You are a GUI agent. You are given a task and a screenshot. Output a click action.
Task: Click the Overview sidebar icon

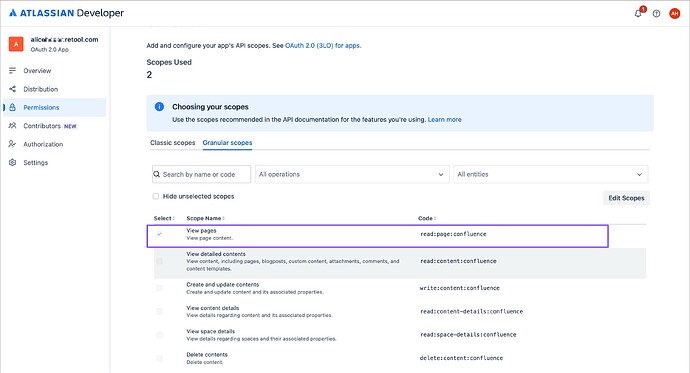pos(12,70)
